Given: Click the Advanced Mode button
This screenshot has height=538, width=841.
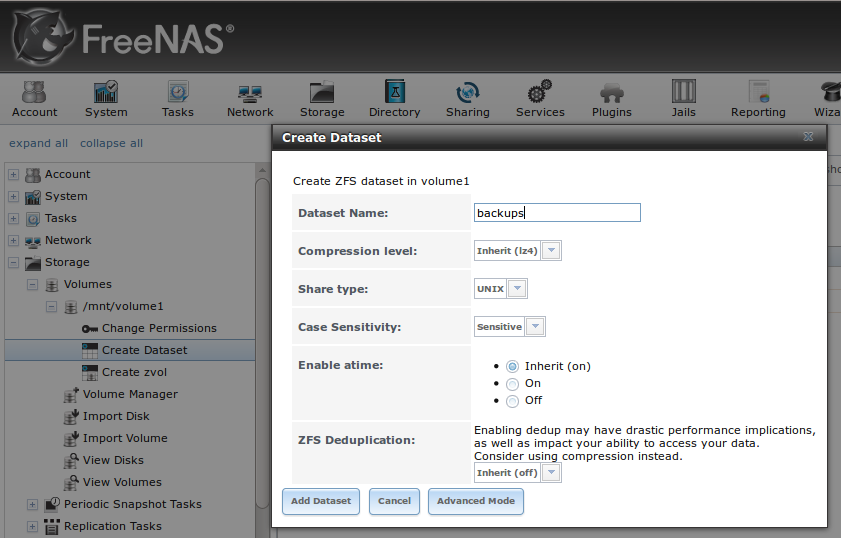Looking at the screenshot, I should pyautogui.click(x=476, y=501).
